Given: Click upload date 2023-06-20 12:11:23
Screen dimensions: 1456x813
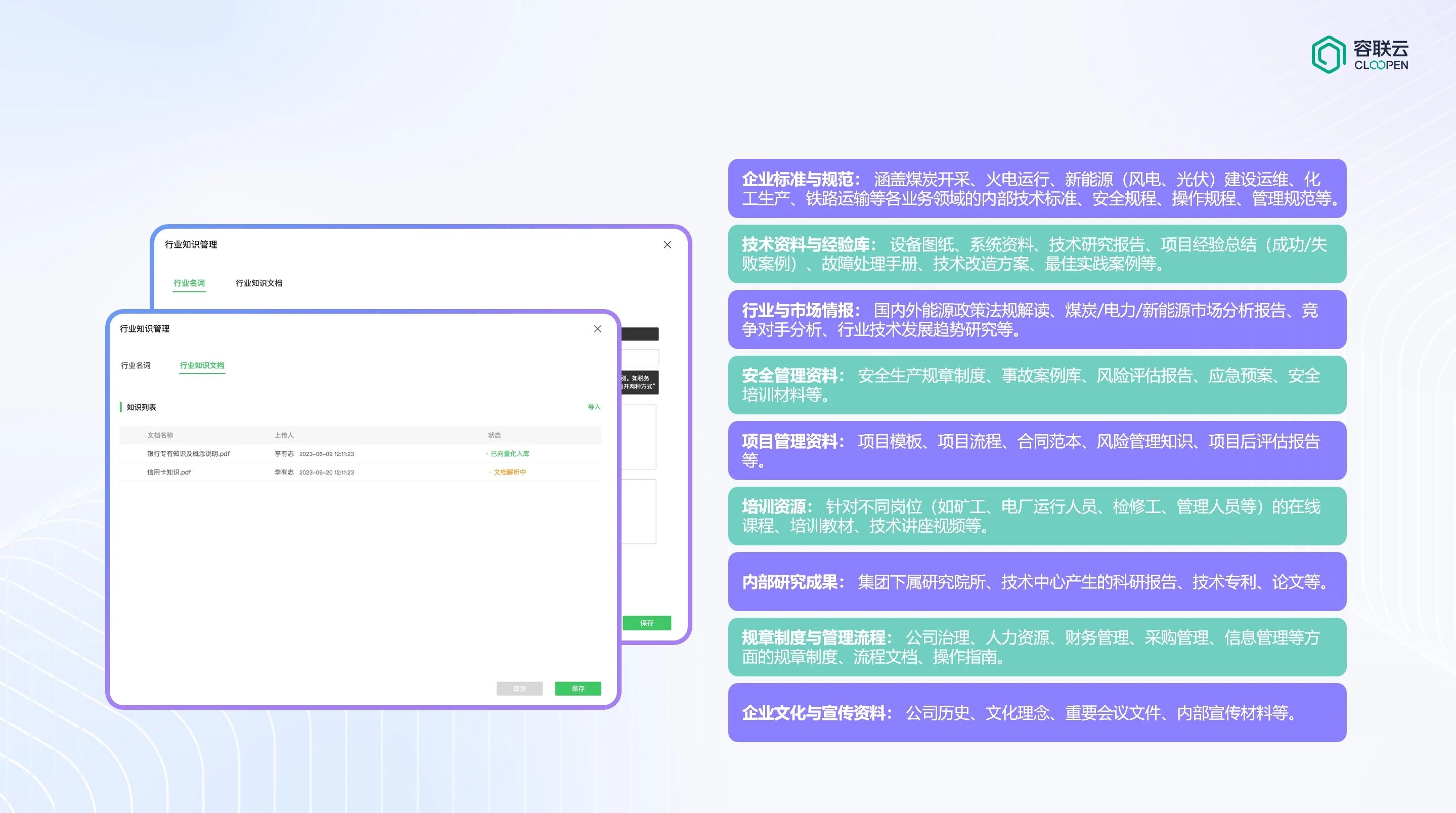Looking at the screenshot, I should [x=327, y=472].
